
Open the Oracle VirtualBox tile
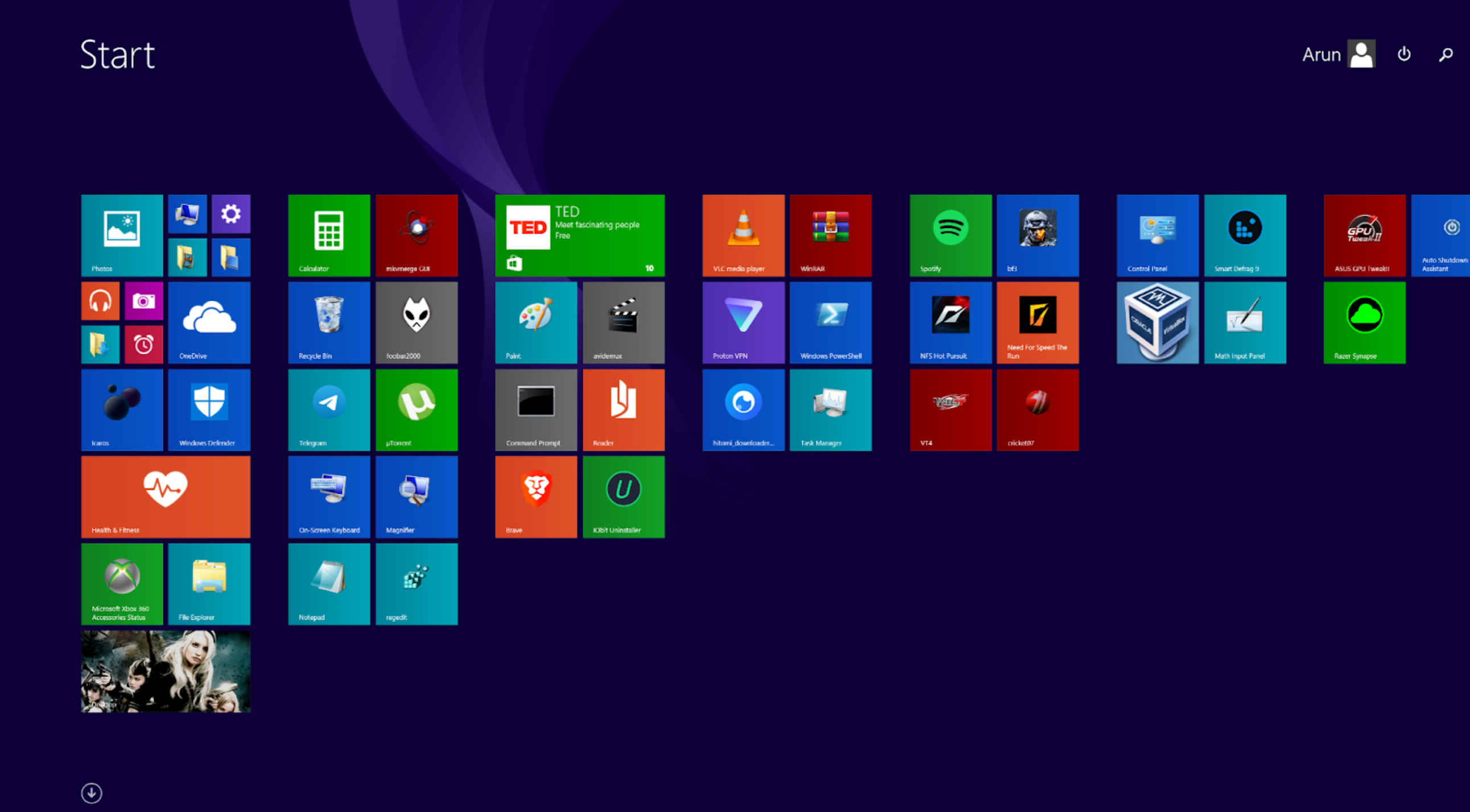1157,322
